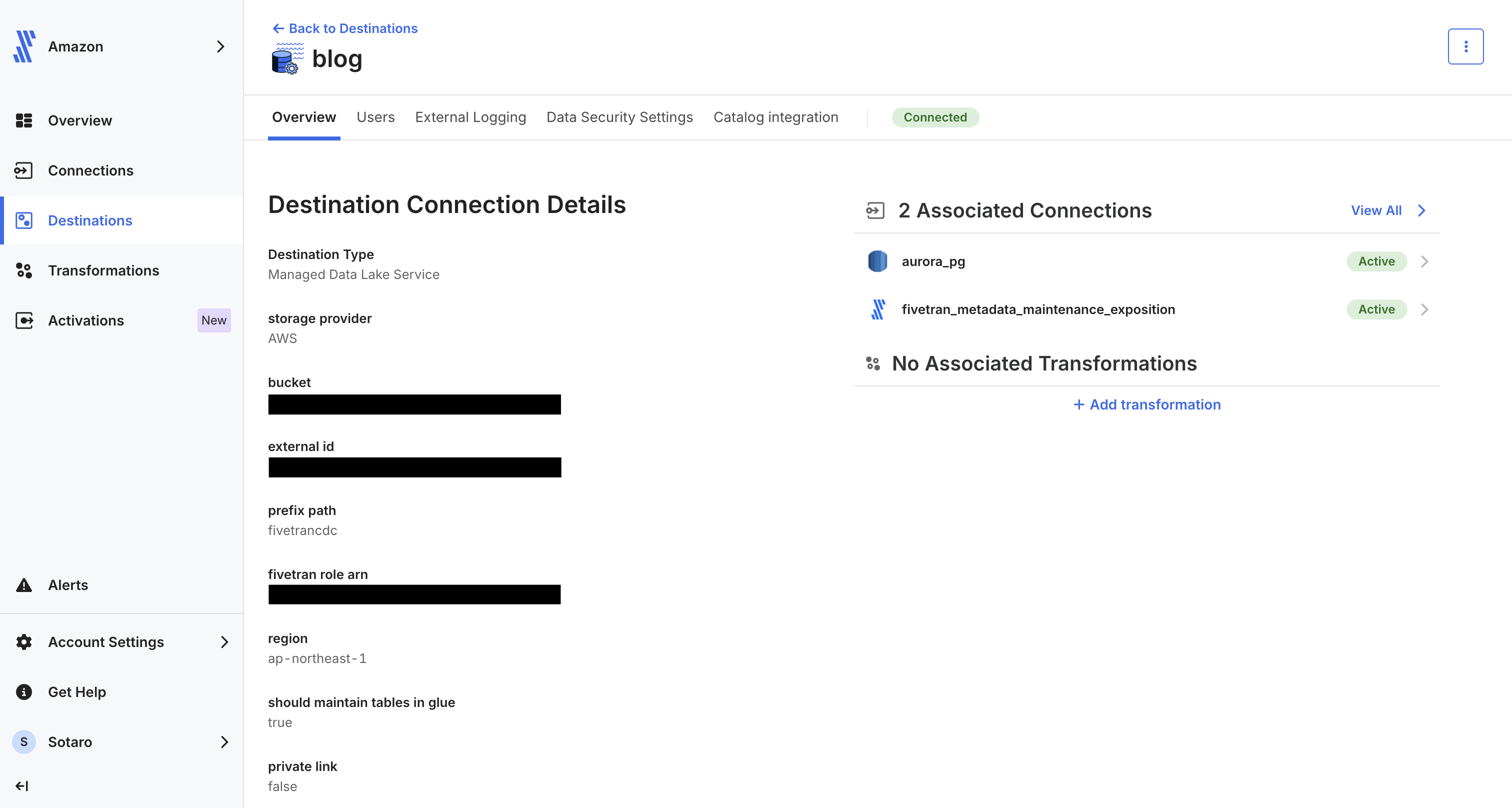The height and width of the screenshot is (808, 1512).
Task: Open the aurora_pg connection row chevron
Action: (x=1424, y=261)
